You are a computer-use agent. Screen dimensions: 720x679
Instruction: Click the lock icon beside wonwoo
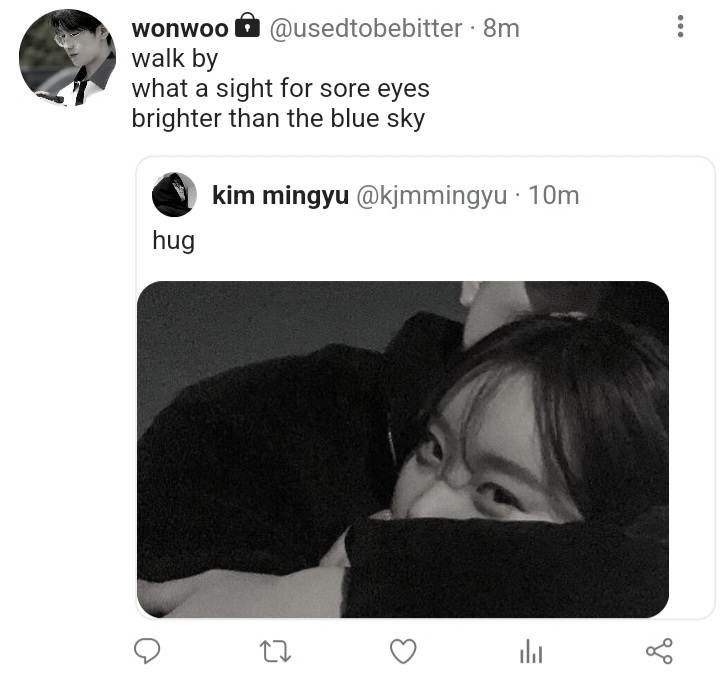point(248,25)
